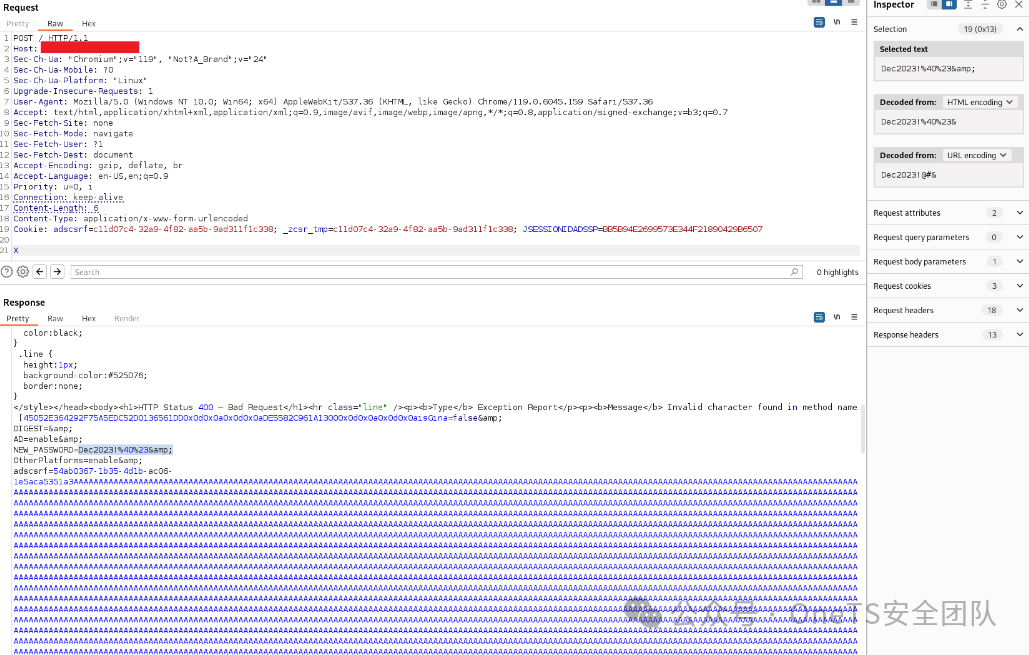Viewport: 1029px width, 655px height.
Task: Click the JSESSIONIDADSSP cookie value
Action: point(682,229)
